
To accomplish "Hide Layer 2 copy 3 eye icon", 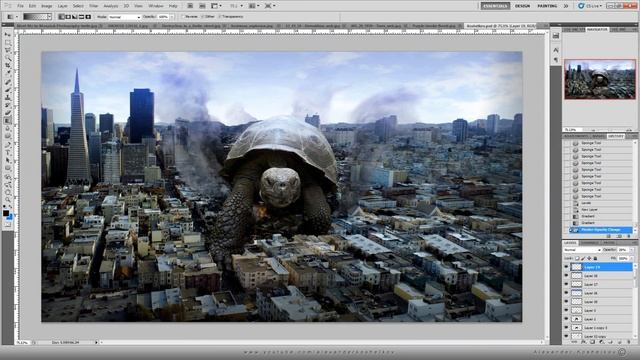I will [x=566, y=327].
